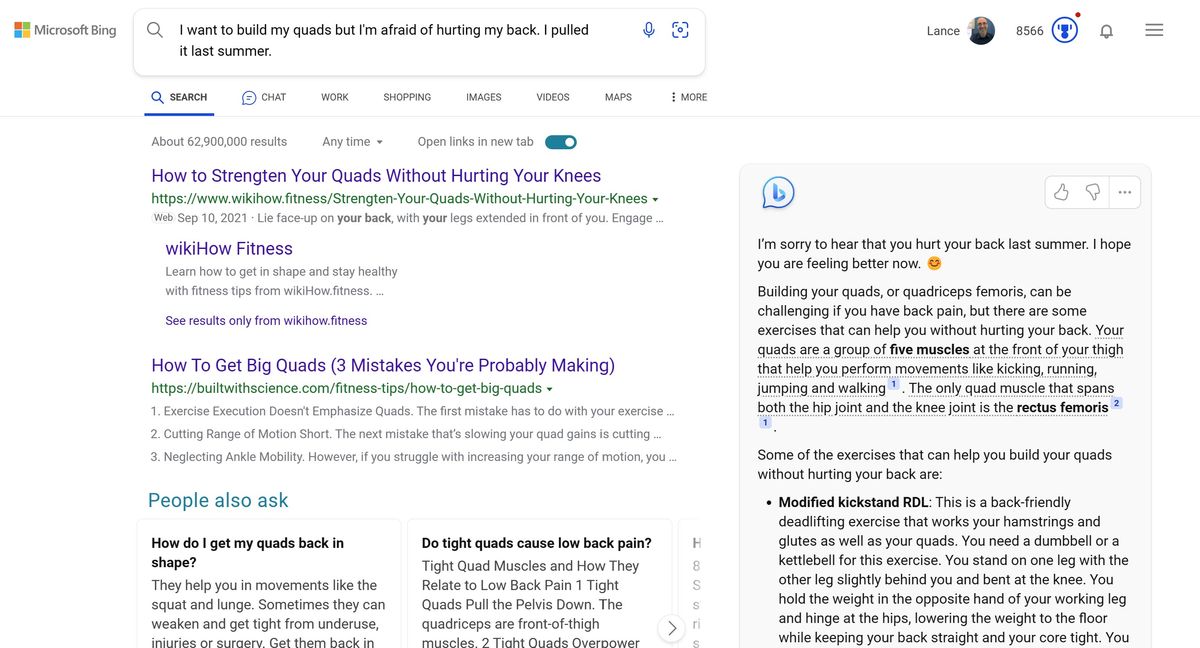Show next People also ask card arrow
This screenshot has width=1200, height=648.
pyautogui.click(x=671, y=628)
